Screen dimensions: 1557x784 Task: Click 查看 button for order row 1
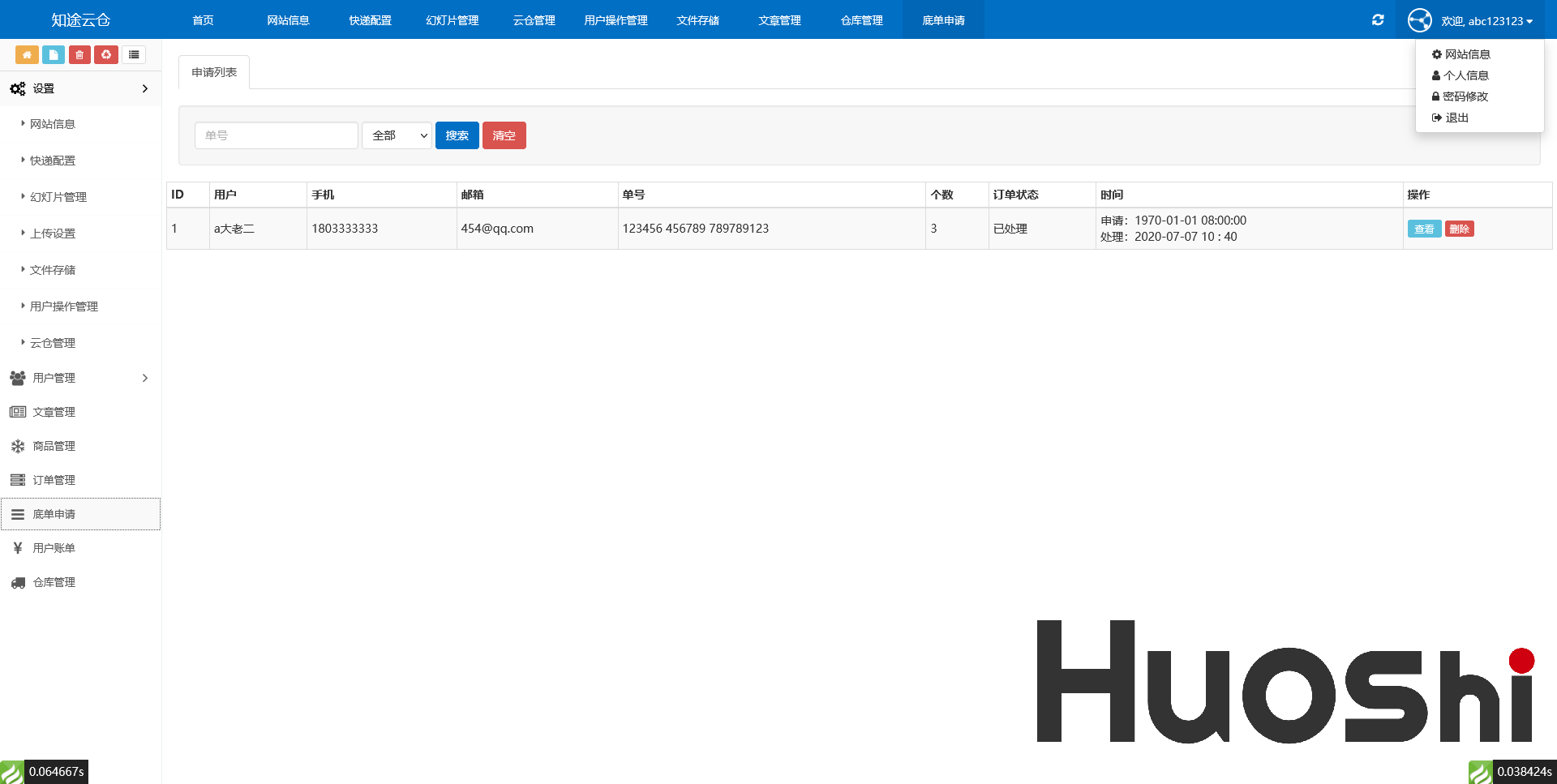(1424, 229)
